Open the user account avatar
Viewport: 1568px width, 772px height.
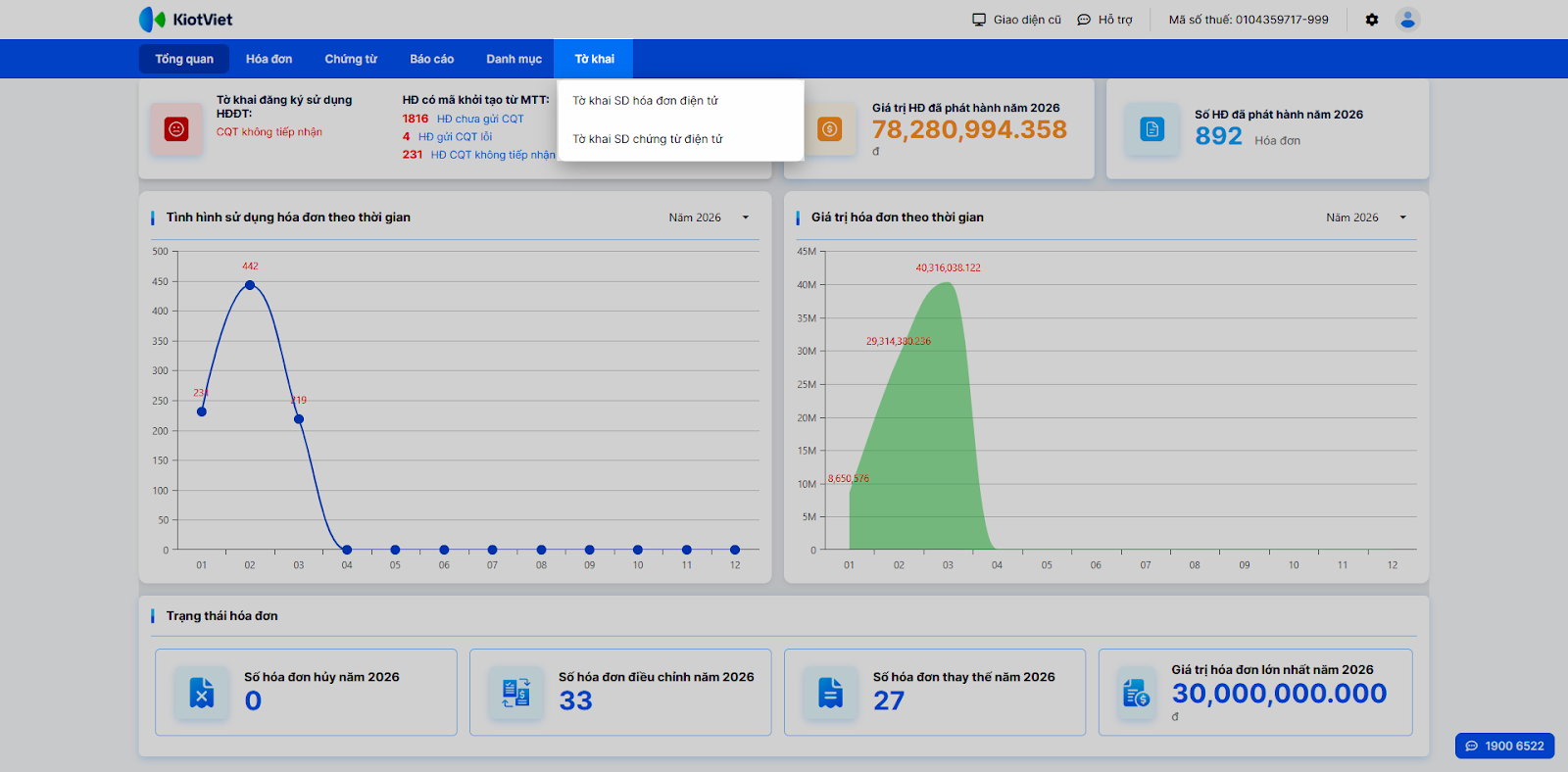(1407, 20)
